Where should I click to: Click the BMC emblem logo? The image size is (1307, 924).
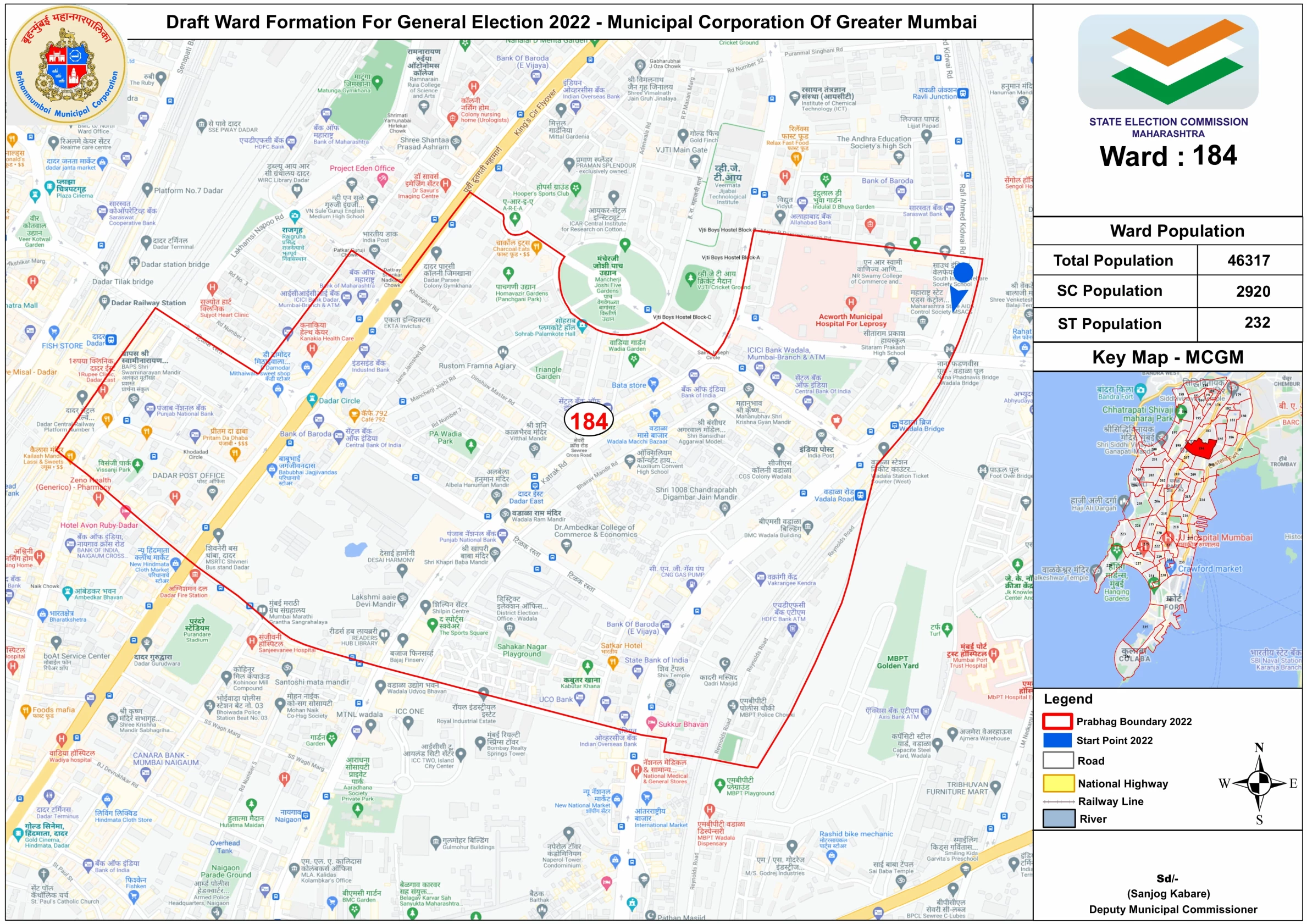[x=67, y=64]
